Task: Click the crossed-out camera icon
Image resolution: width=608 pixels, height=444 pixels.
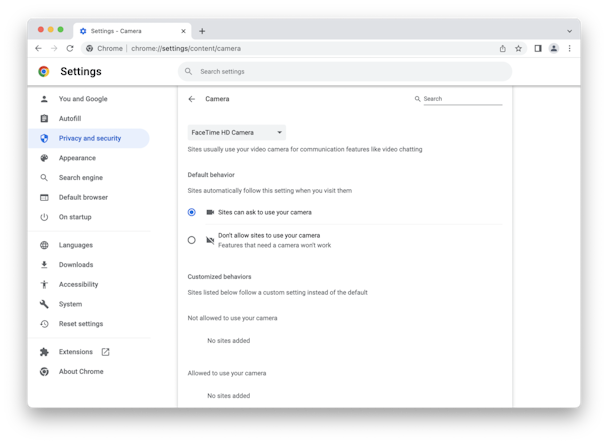Action: click(x=210, y=240)
